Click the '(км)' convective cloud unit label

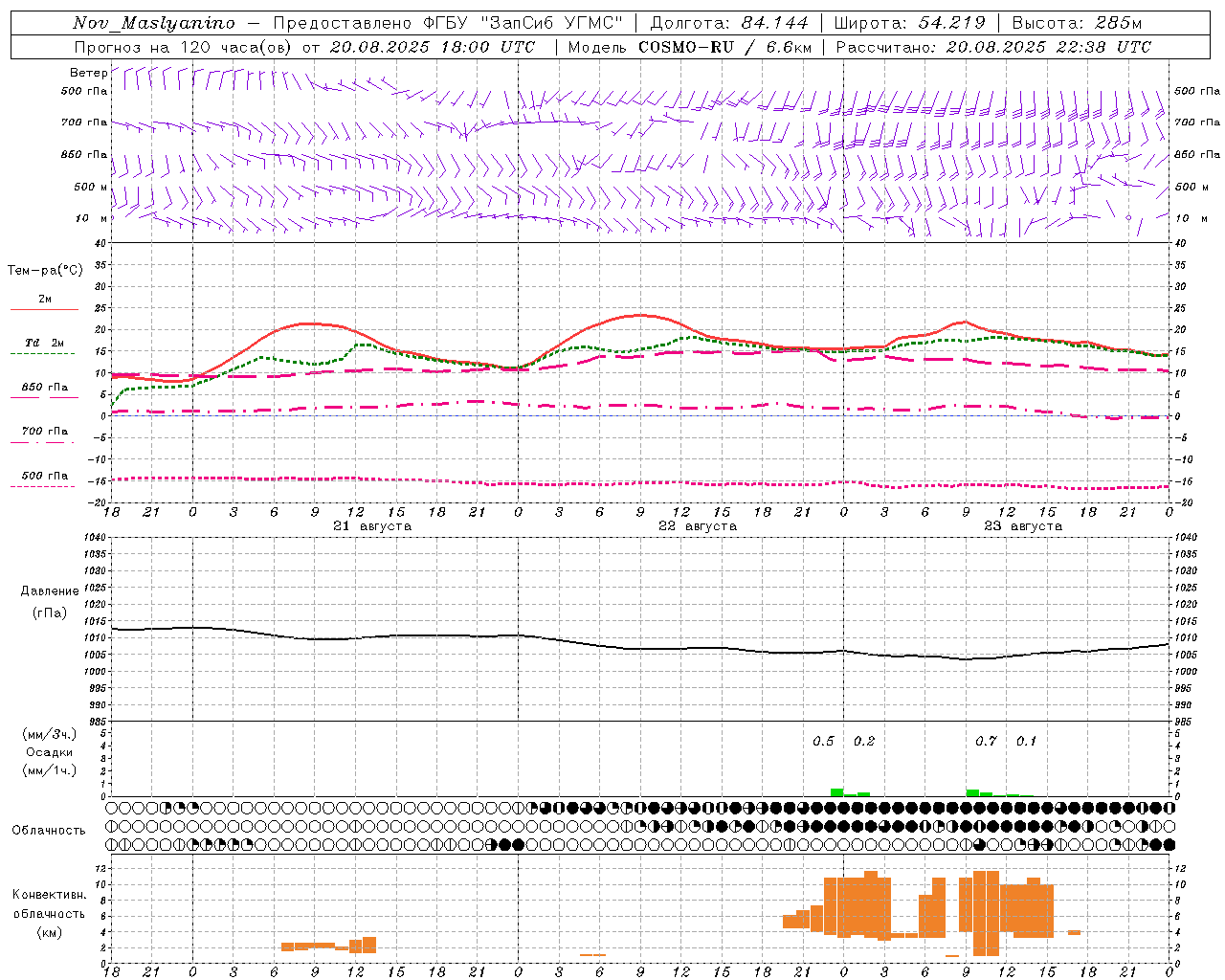point(50,933)
